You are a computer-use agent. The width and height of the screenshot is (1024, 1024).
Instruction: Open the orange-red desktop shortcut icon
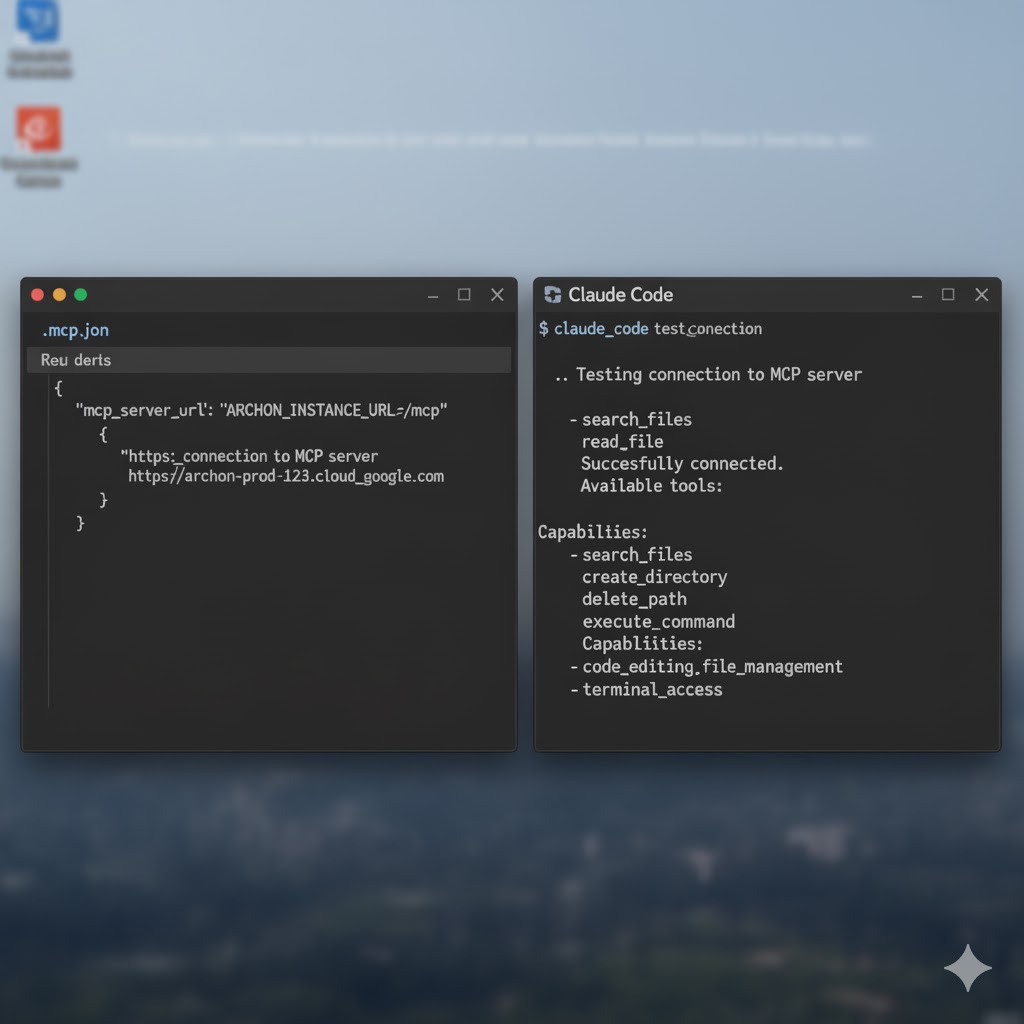point(39,130)
